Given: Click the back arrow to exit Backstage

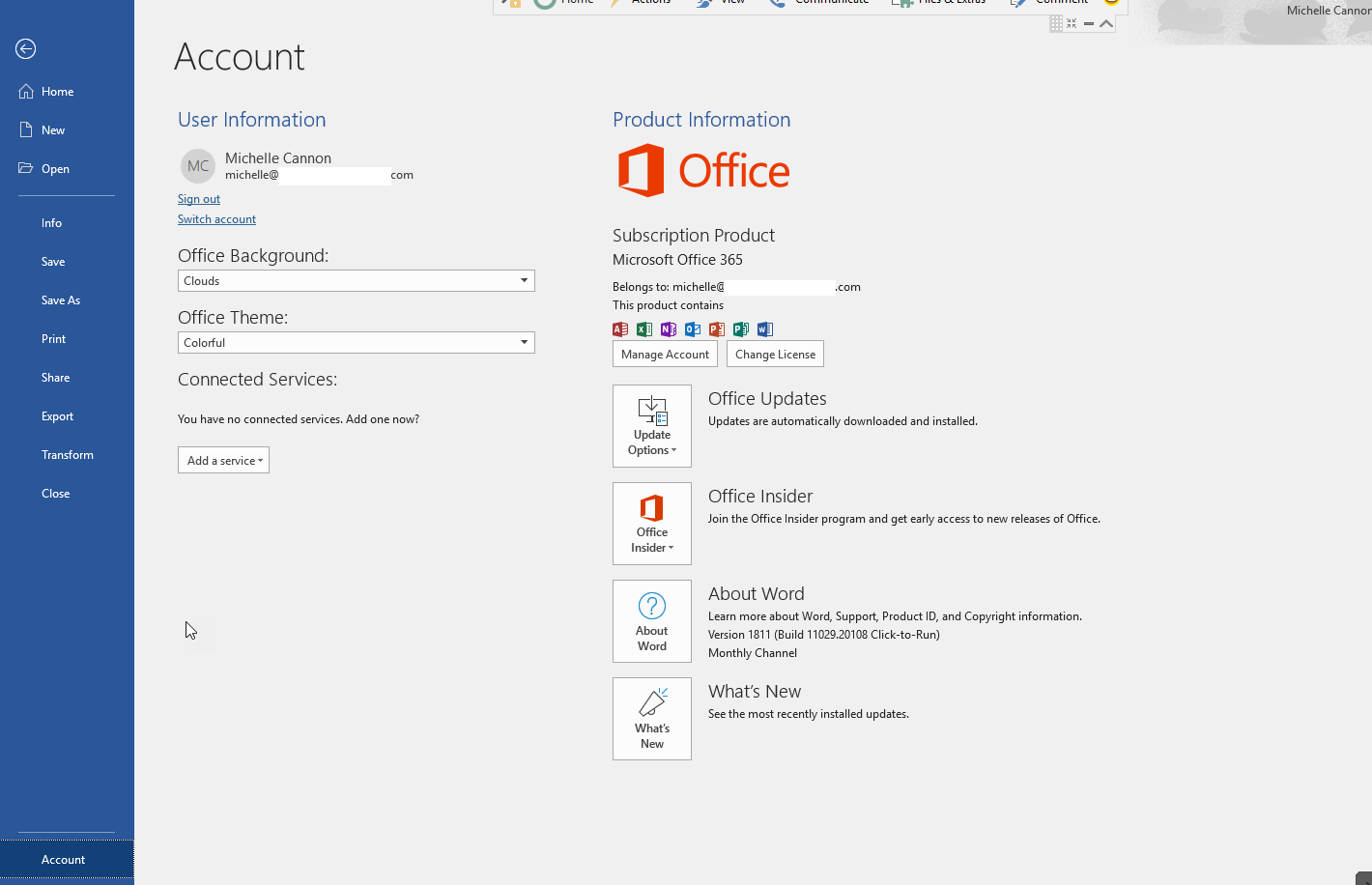Looking at the screenshot, I should pos(26,49).
